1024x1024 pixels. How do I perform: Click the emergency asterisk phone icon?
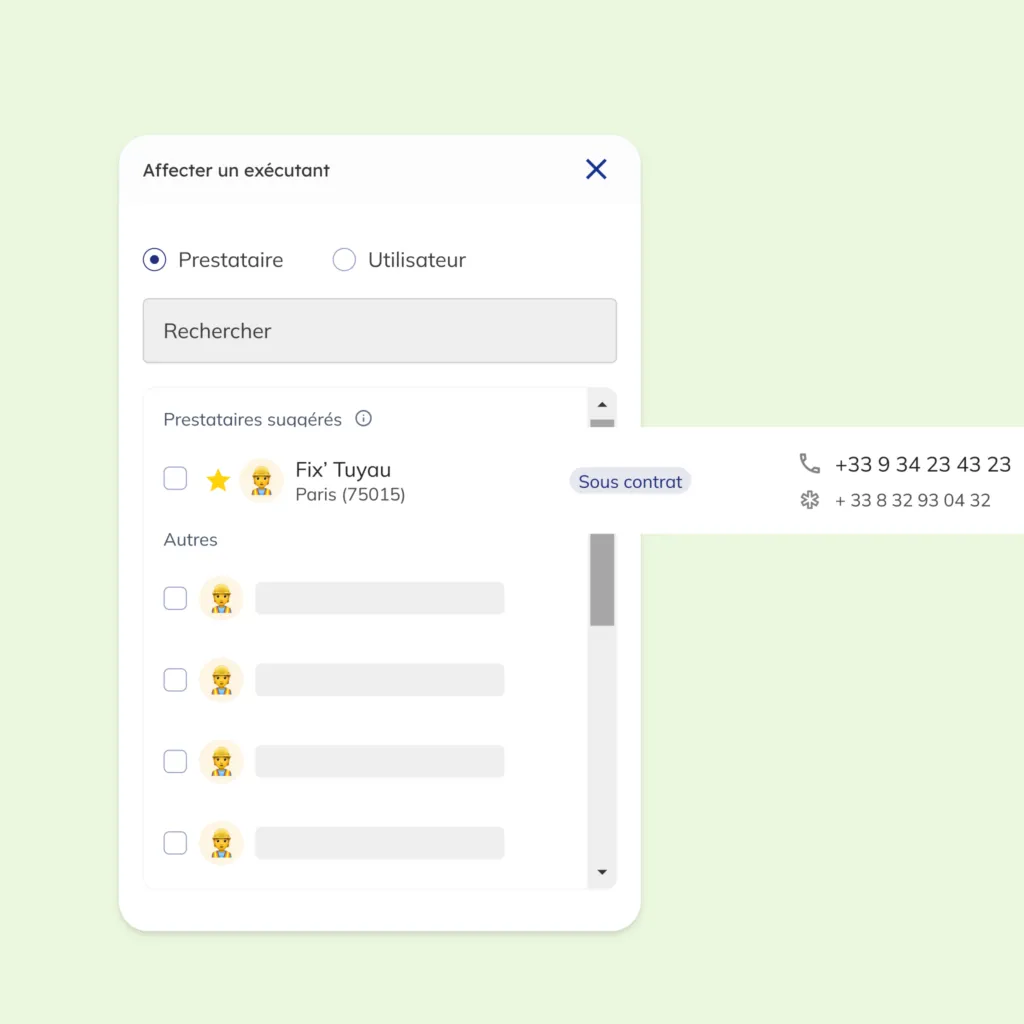tap(809, 500)
